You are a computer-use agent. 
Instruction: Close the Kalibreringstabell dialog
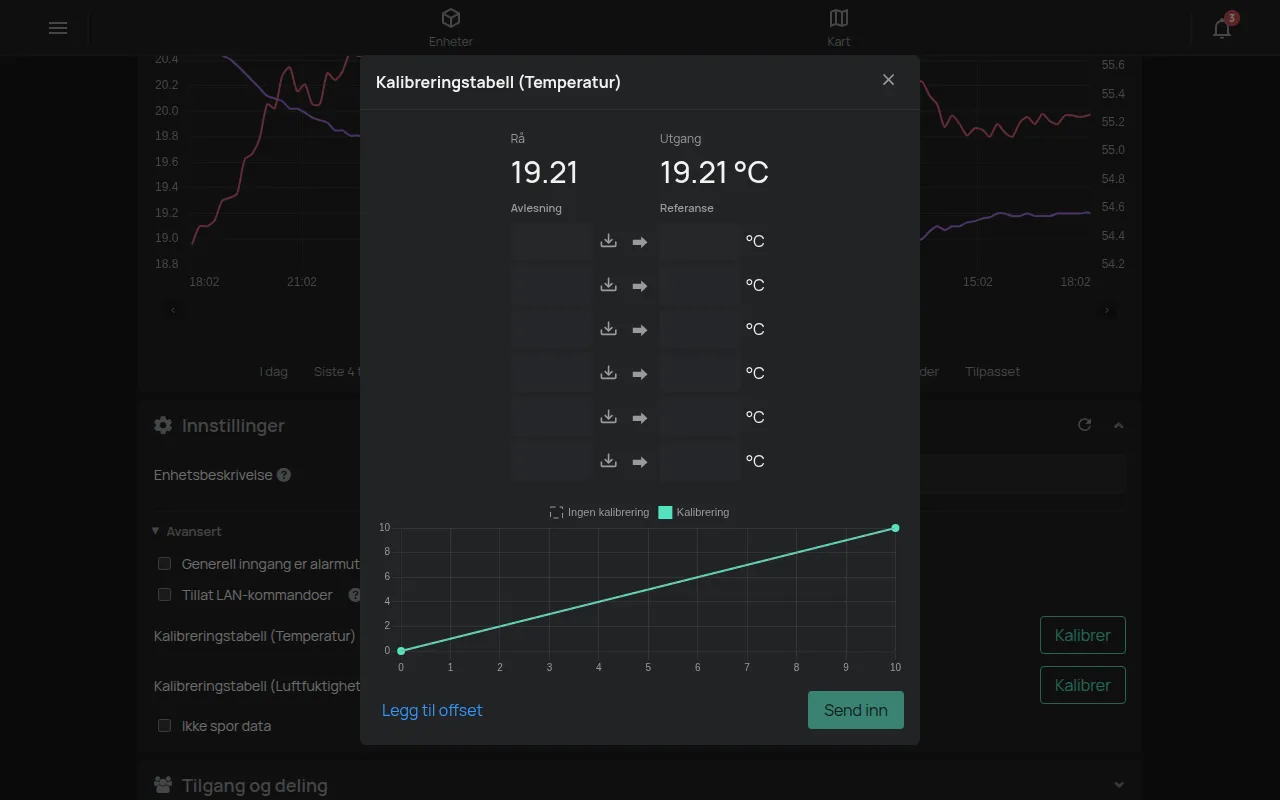tap(888, 80)
